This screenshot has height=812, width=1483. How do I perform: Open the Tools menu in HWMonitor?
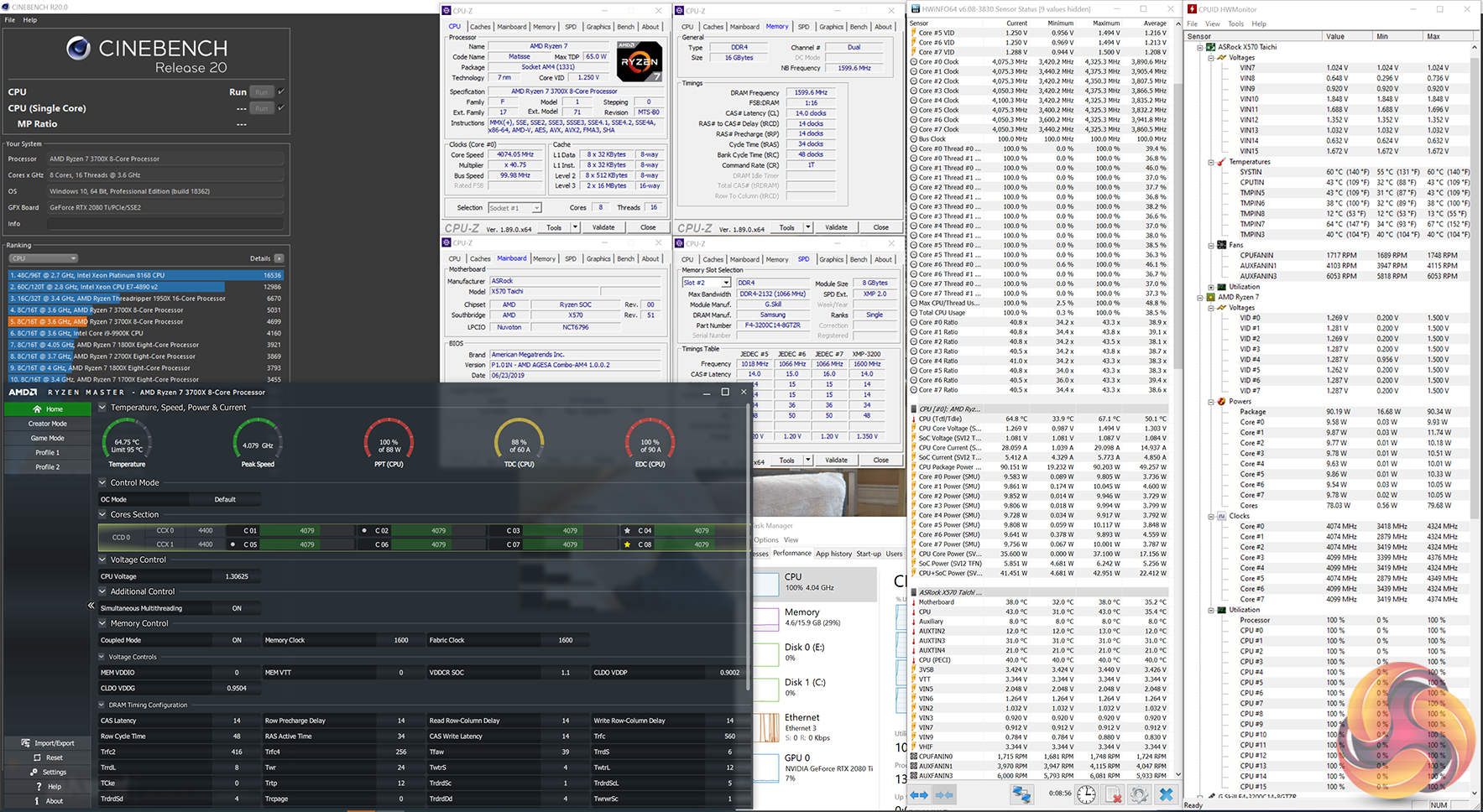[x=1235, y=23]
